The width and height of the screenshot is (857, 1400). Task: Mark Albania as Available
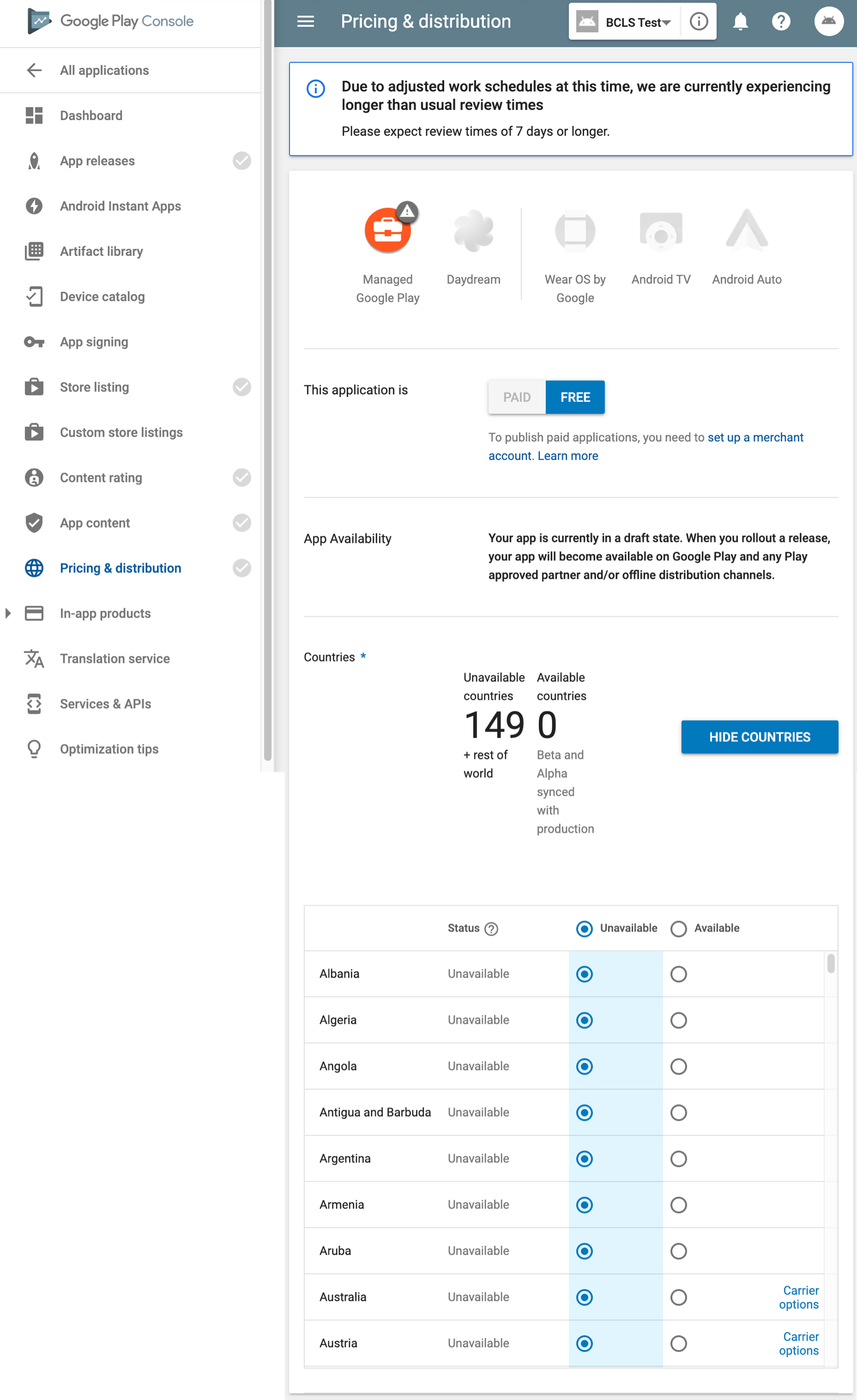(678, 974)
